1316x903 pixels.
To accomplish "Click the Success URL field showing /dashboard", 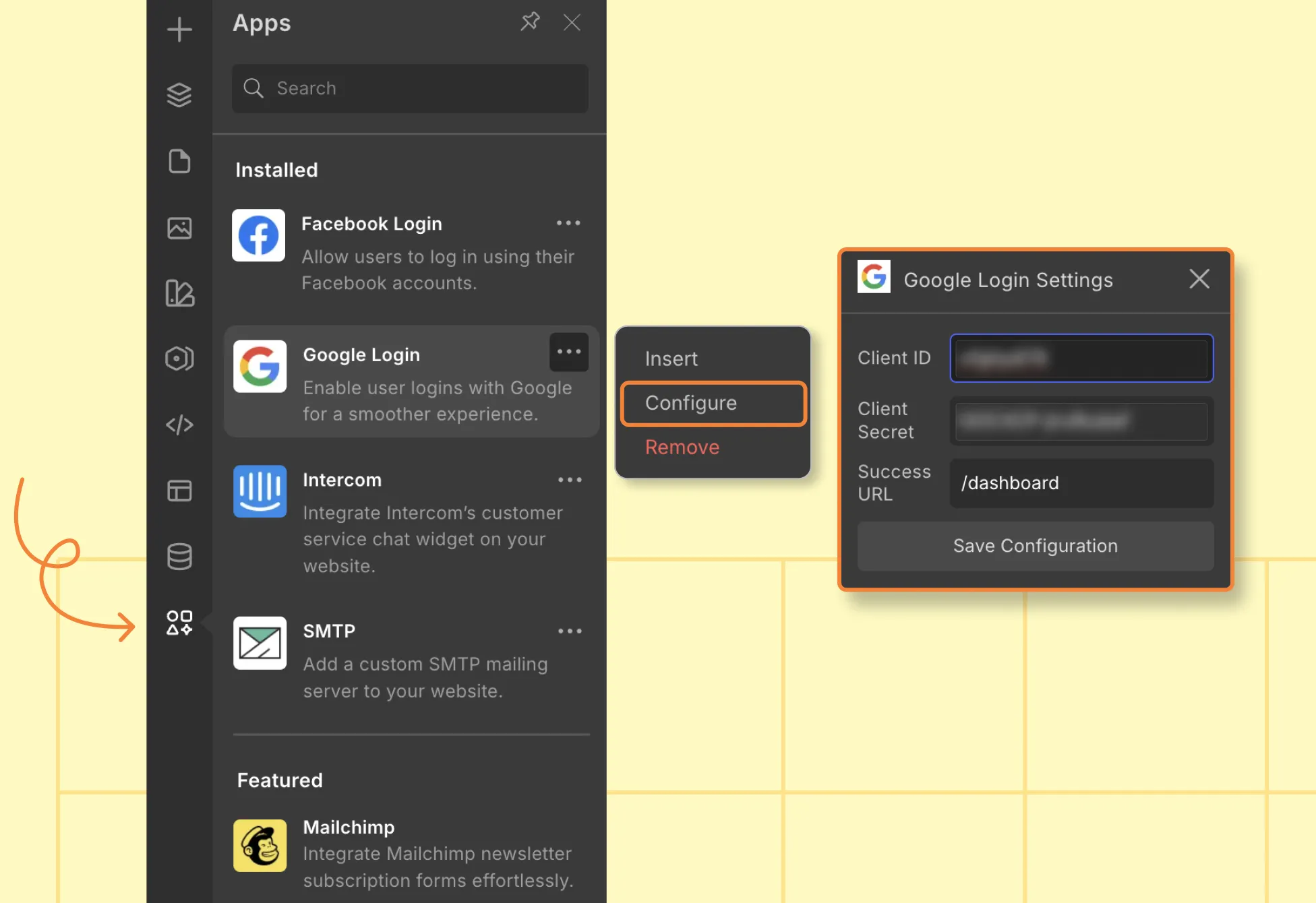I will click(1081, 483).
